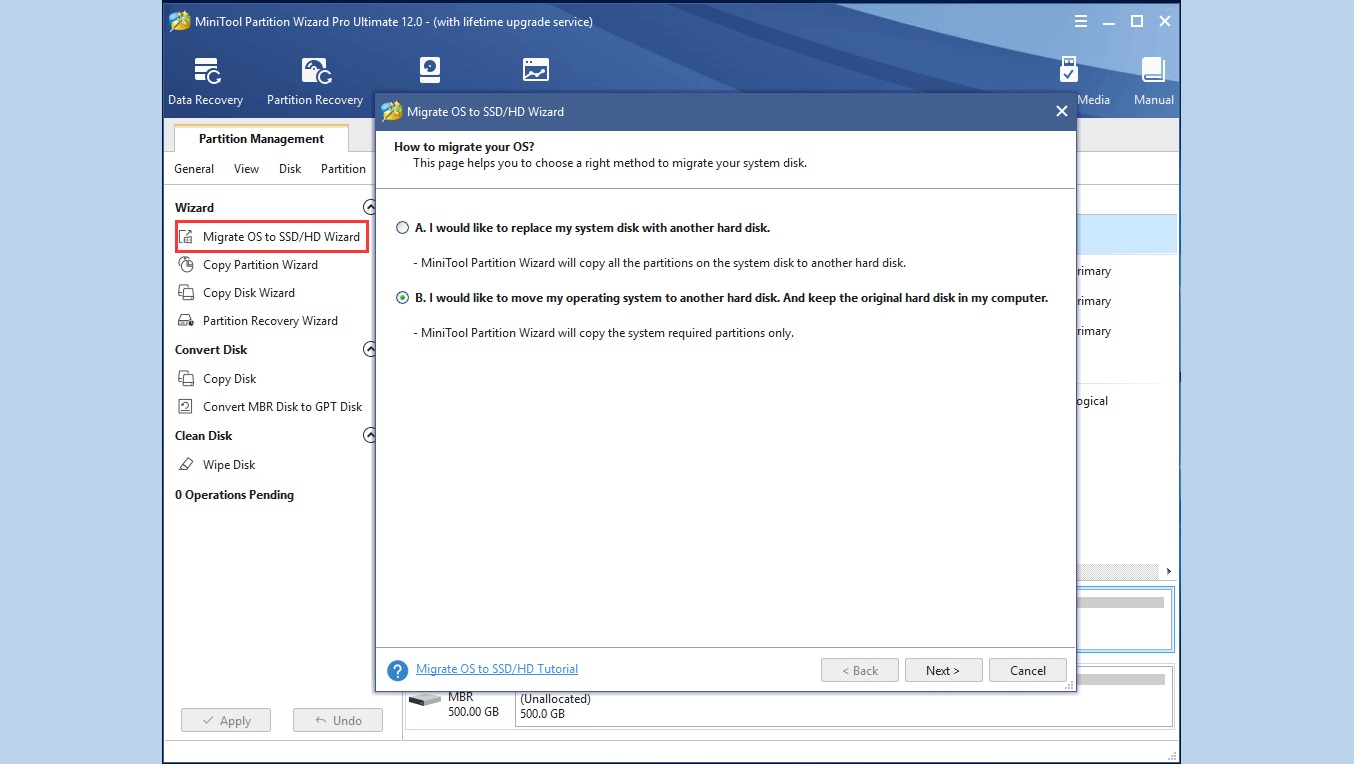Launch Migrate OS to SSD/HD Wizard
Image resolution: width=1354 pixels, height=764 pixels.
point(281,237)
